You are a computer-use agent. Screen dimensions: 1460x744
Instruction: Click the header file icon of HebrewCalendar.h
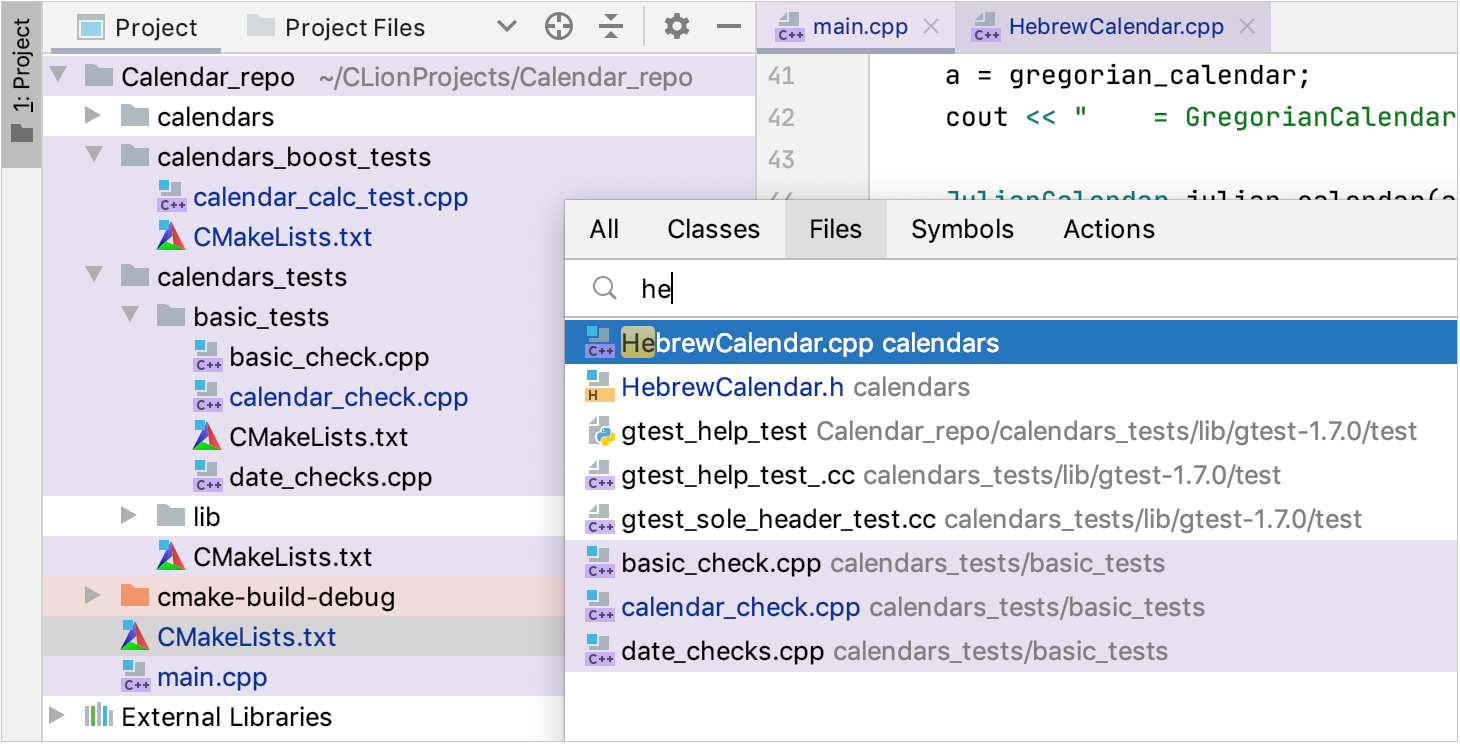tap(599, 387)
